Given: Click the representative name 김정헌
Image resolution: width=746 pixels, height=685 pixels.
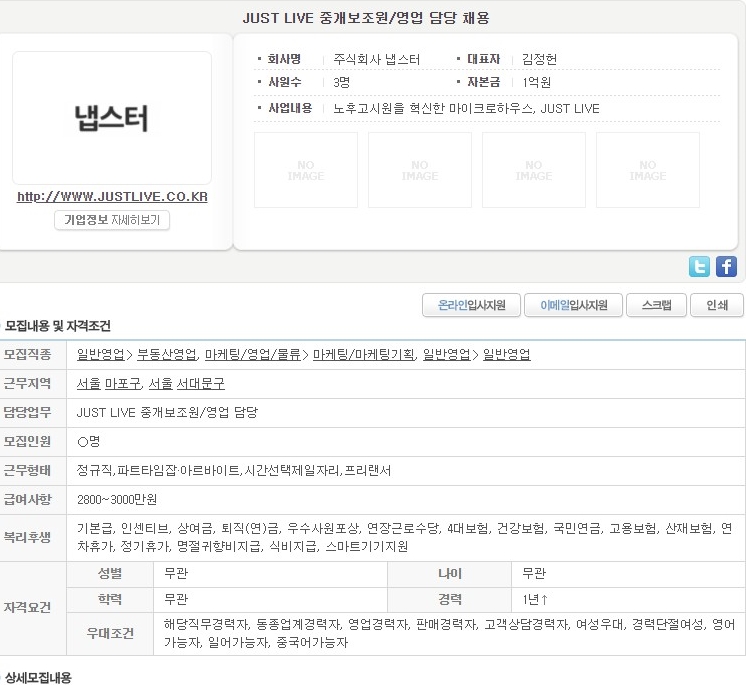Looking at the screenshot, I should click(539, 59).
